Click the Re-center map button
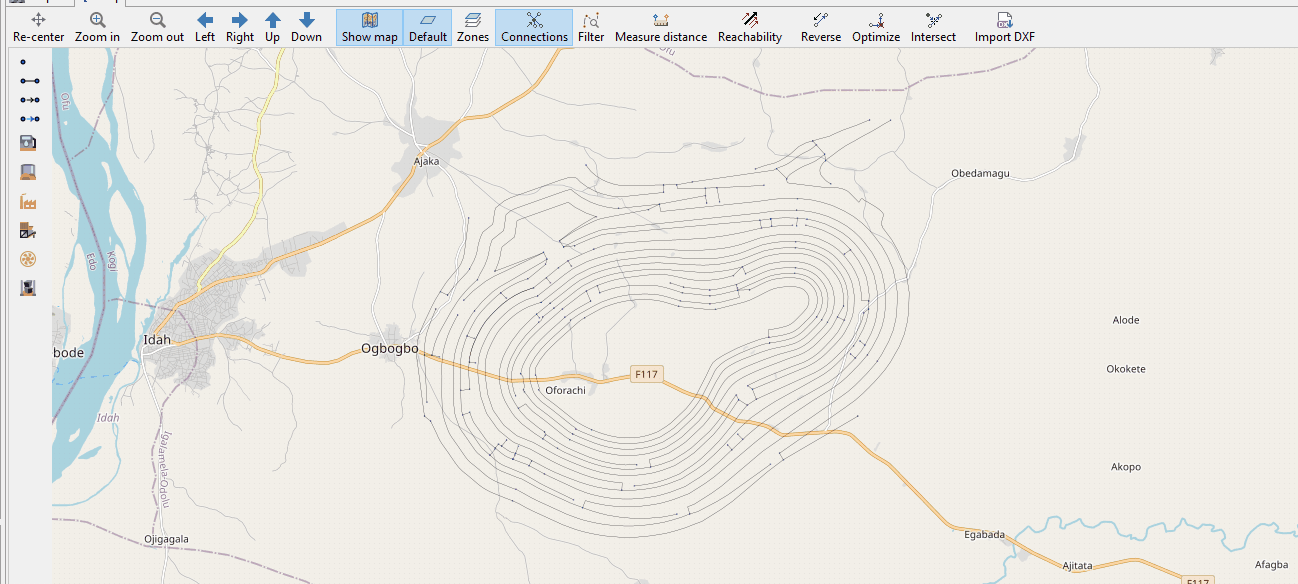Viewport: 1298px width, 584px height. point(39,28)
